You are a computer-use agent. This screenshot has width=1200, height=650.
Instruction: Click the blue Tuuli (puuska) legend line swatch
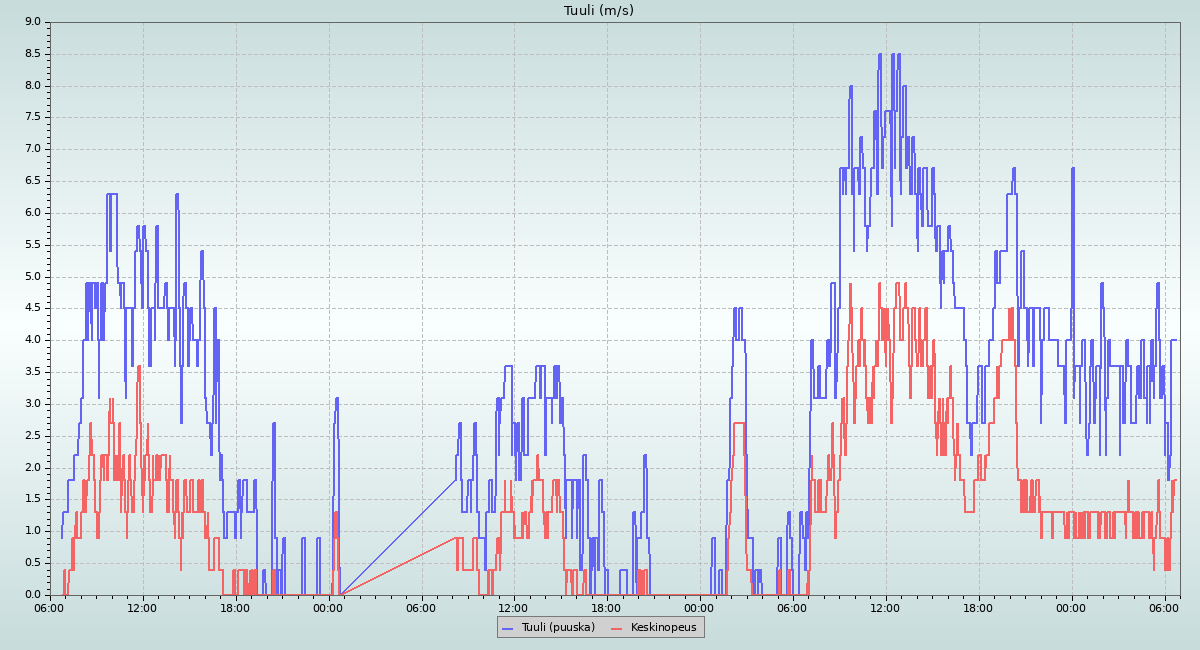[x=508, y=628]
